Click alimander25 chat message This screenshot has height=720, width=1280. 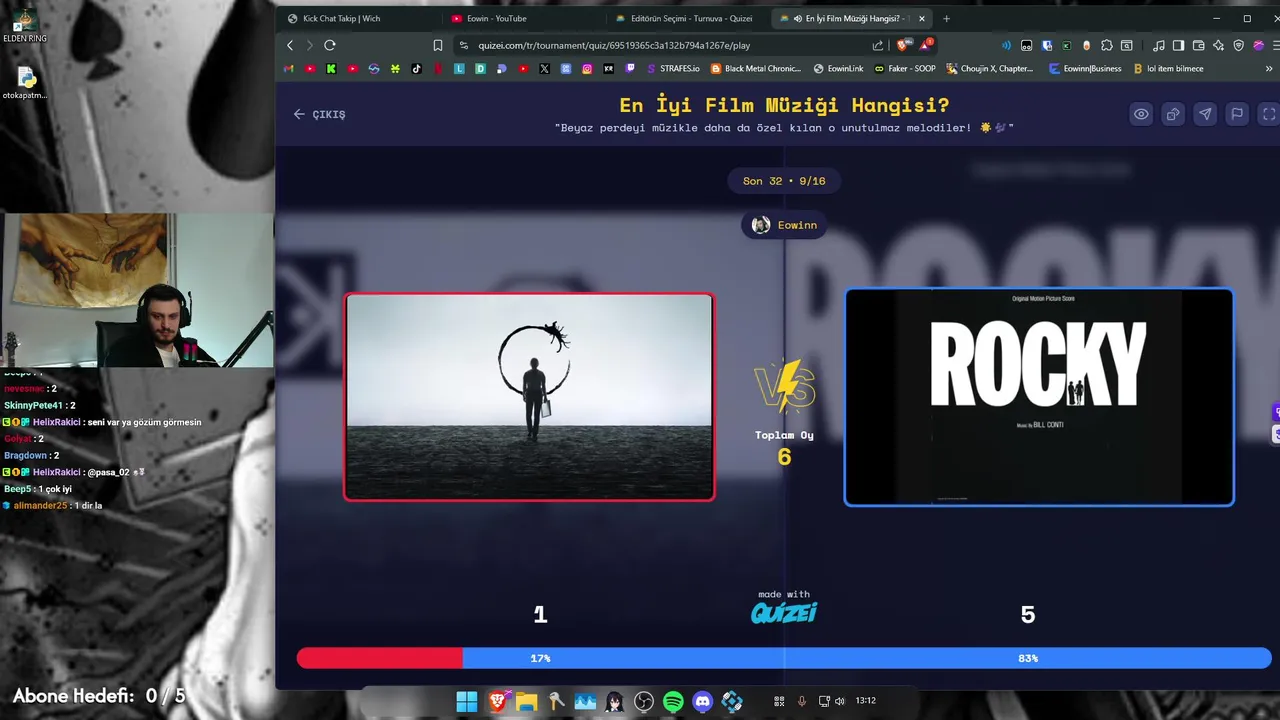click(52, 506)
